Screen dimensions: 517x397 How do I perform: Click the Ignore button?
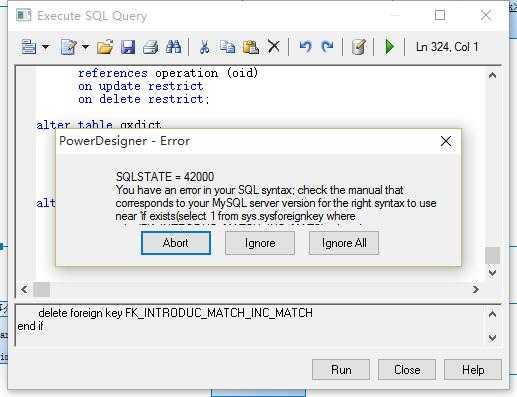(x=260, y=243)
